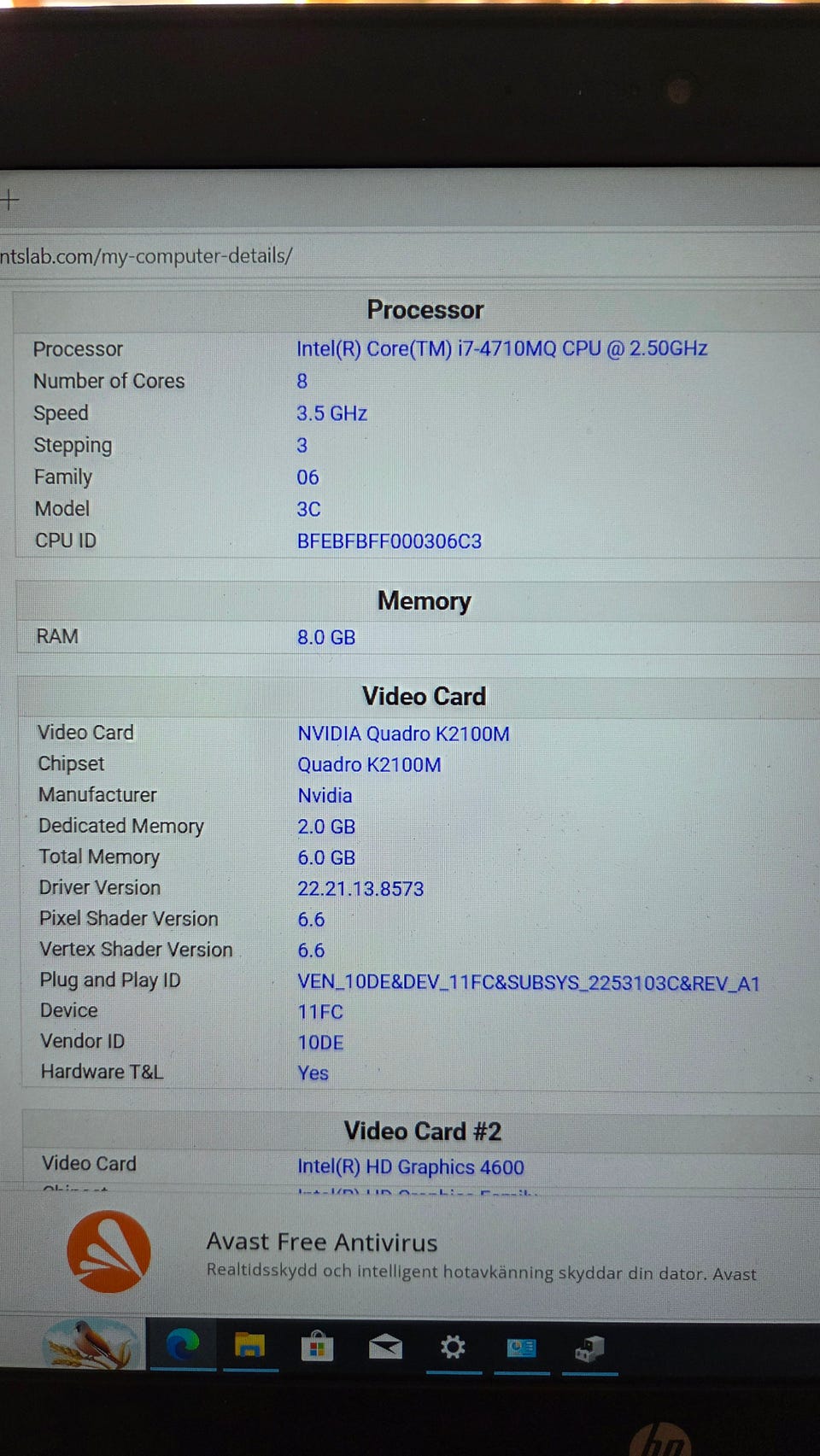Select the Number of Cores value 8

coord(302,381)
